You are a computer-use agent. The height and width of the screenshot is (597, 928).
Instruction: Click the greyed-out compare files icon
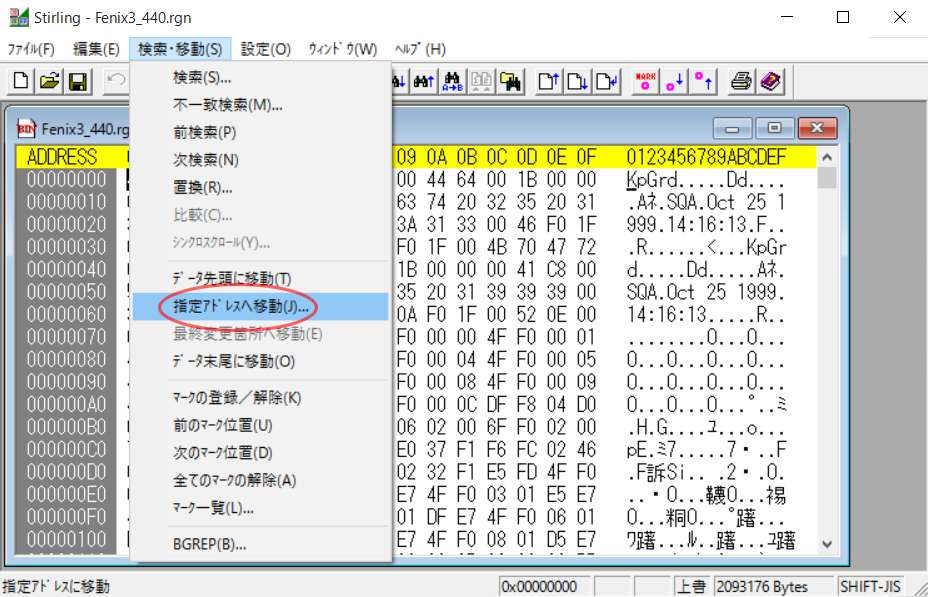click(481, 81)
